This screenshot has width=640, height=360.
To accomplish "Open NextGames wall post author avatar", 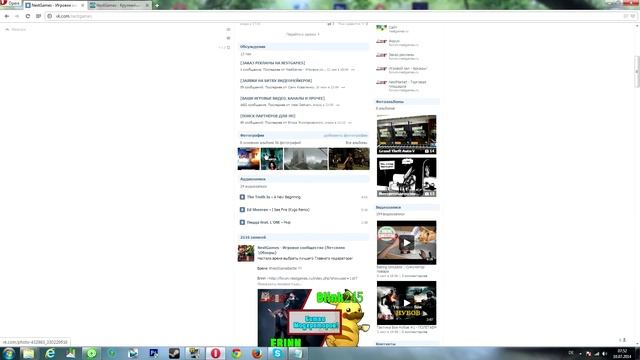I will coord(246,253).
